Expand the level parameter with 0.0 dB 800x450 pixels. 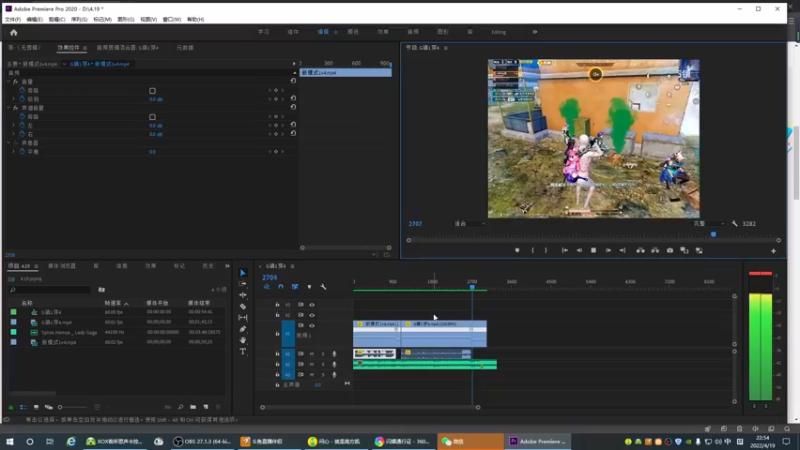tap(14, 99)
